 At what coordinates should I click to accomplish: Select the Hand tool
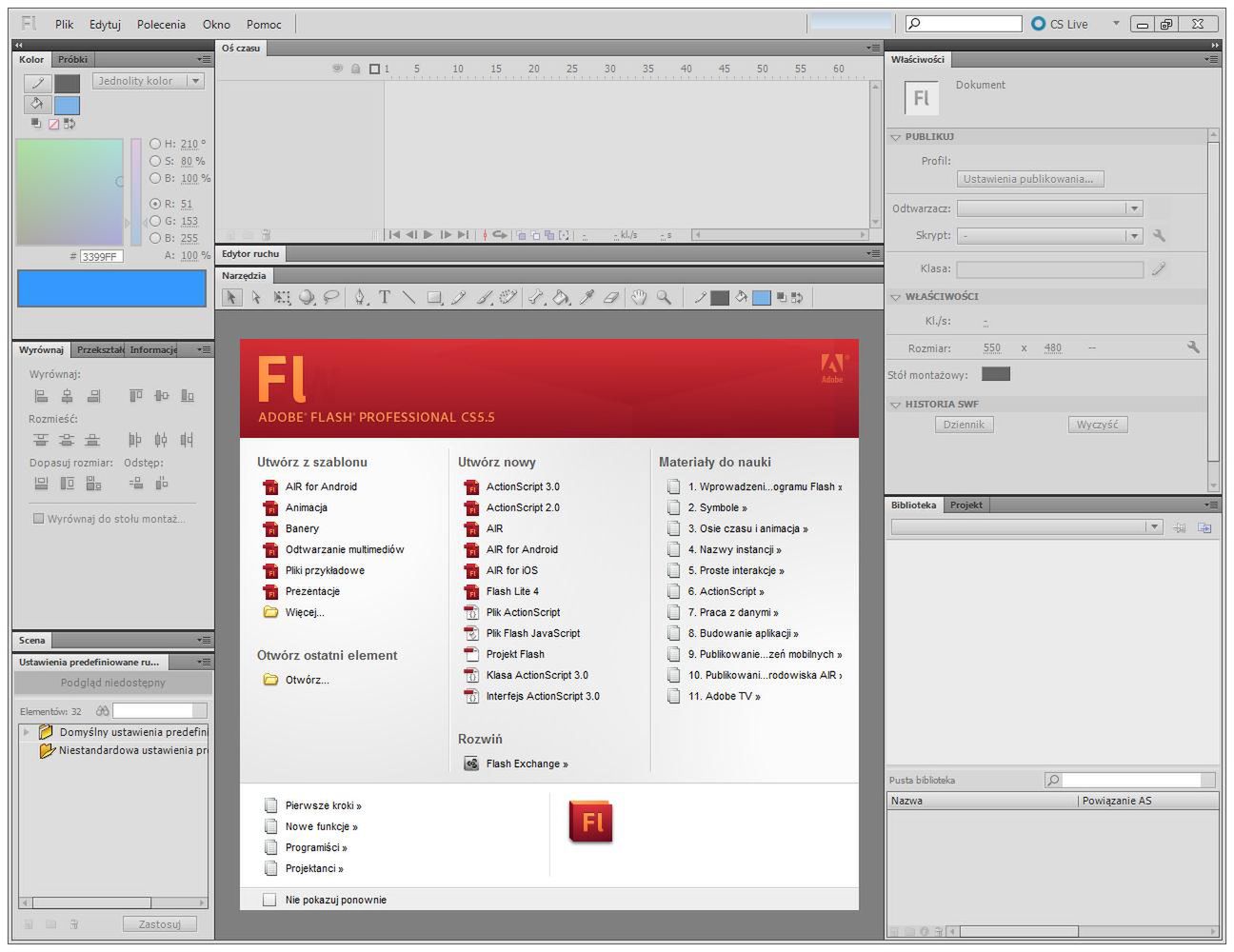[x=639, y=298]
